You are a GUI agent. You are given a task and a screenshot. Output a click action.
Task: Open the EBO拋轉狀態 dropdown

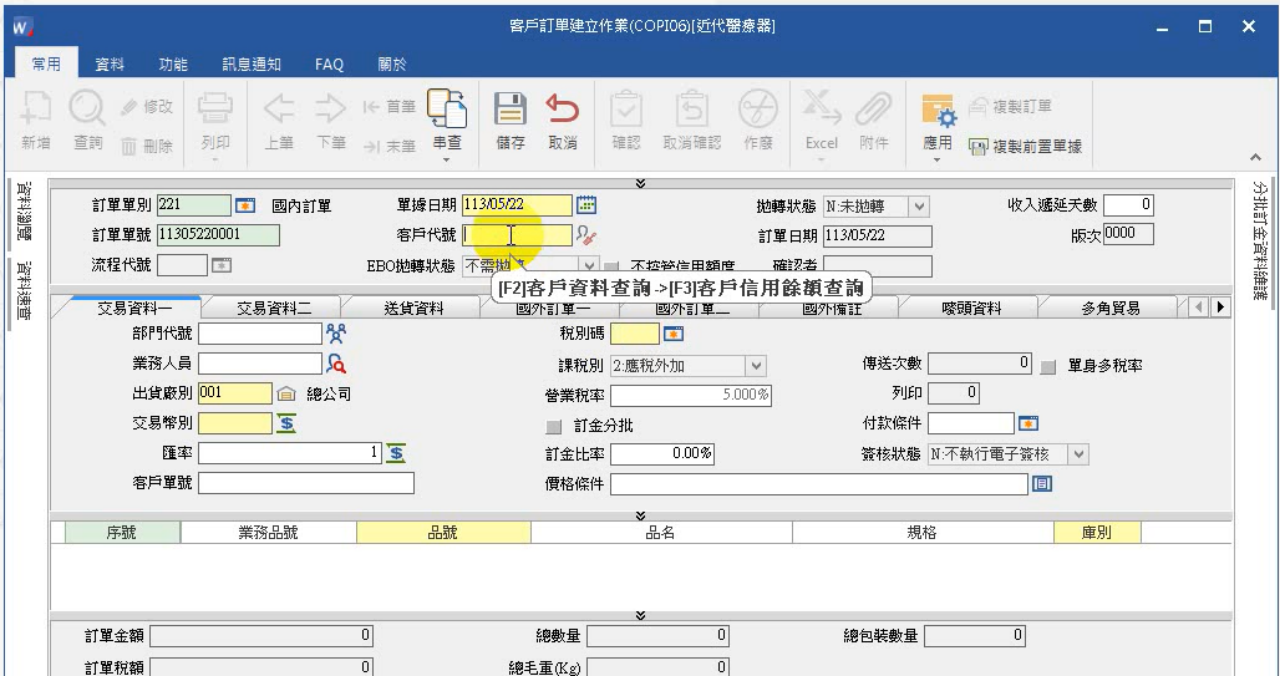point(588,266)
